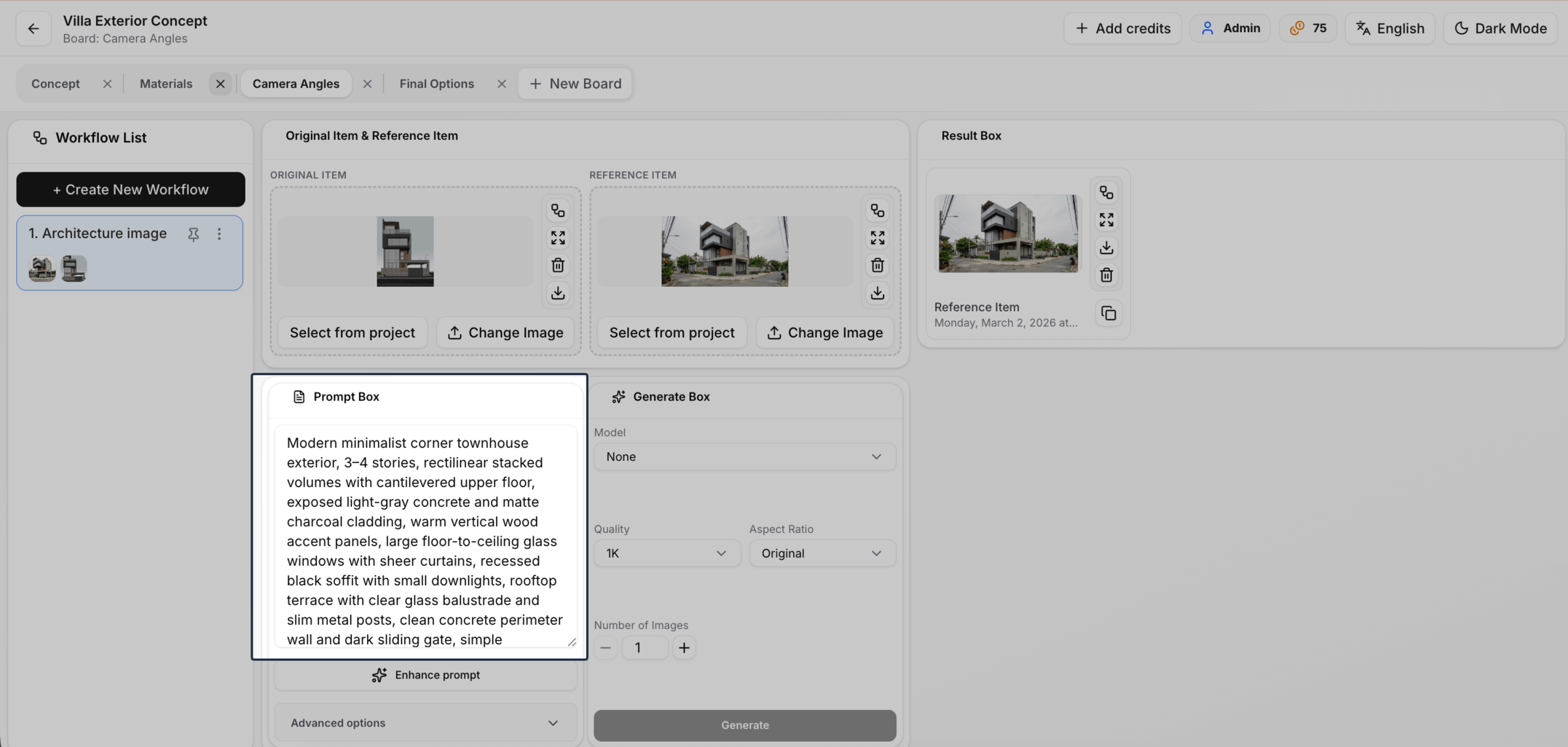This screenshot has height=747, width=1568.
Task: Open the Architecture image workflow options menu
Action: click(219, 234)
